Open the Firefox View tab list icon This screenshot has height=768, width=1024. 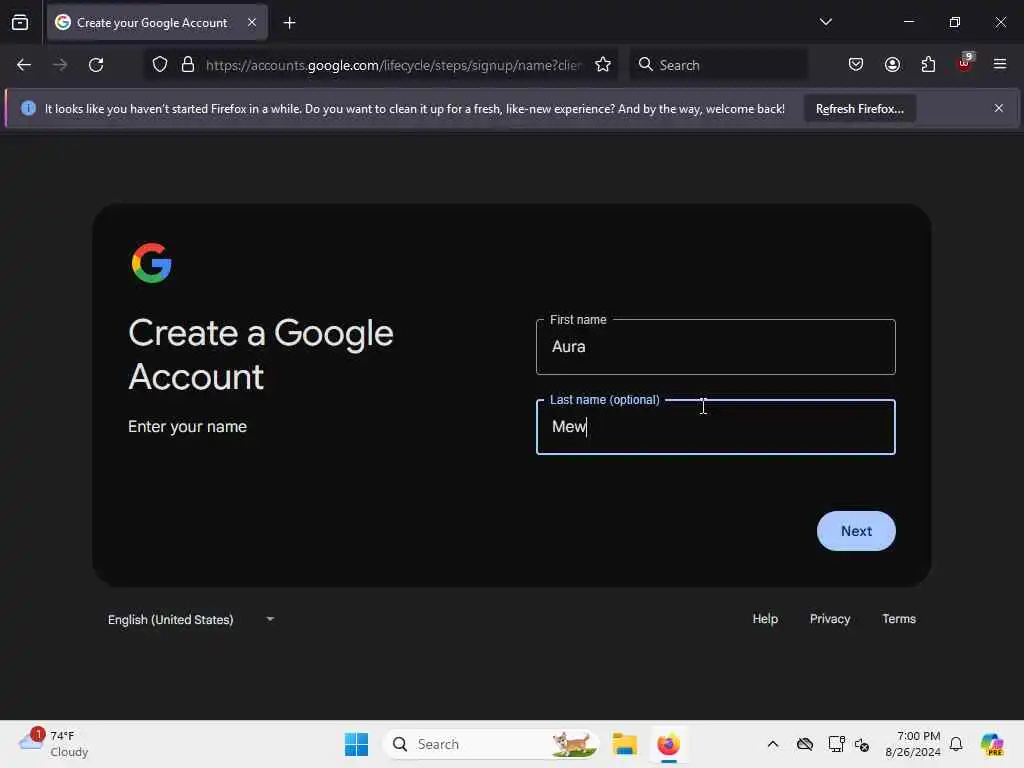click(x=20, y=22)
